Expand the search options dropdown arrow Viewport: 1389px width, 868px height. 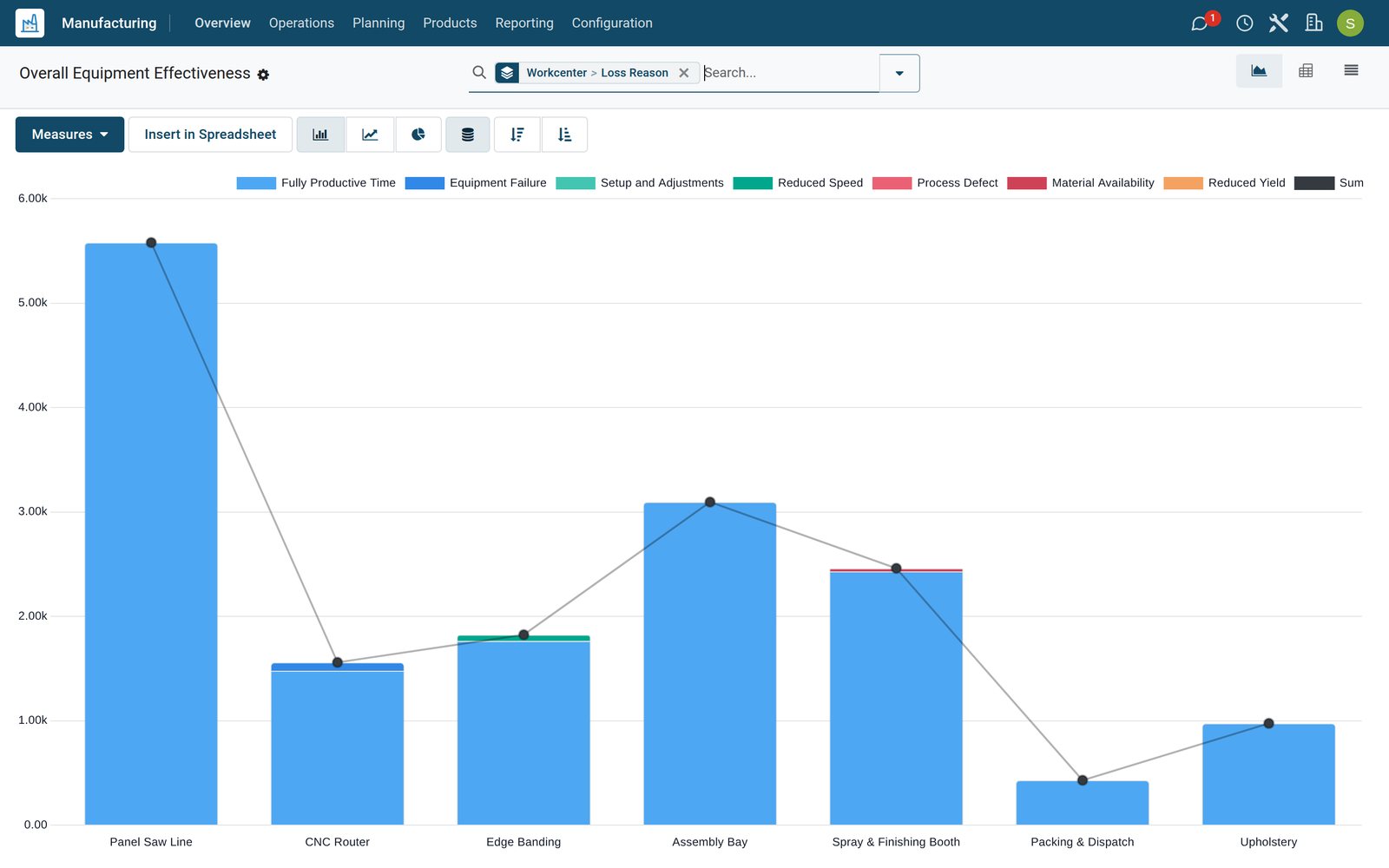click(x=899, y=73)
